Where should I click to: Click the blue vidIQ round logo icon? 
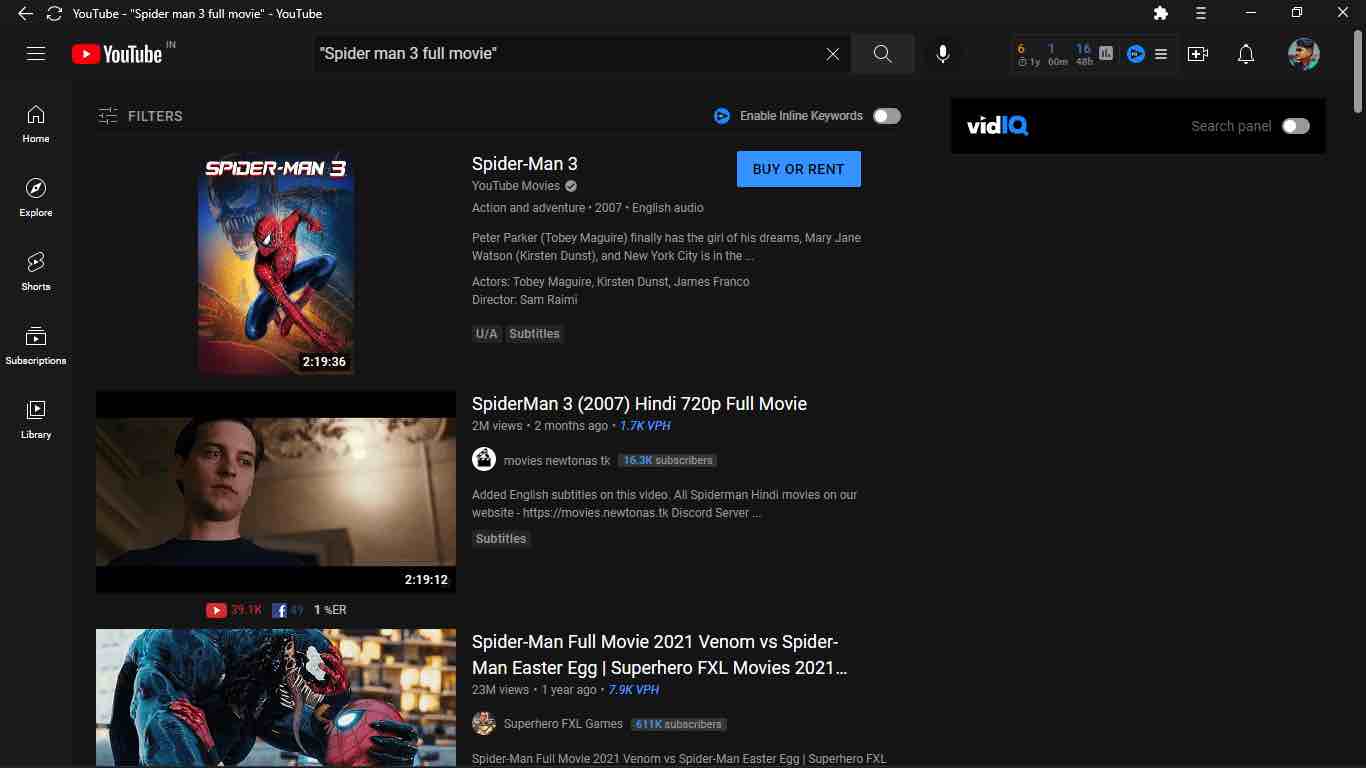[x=1135, y=54]
